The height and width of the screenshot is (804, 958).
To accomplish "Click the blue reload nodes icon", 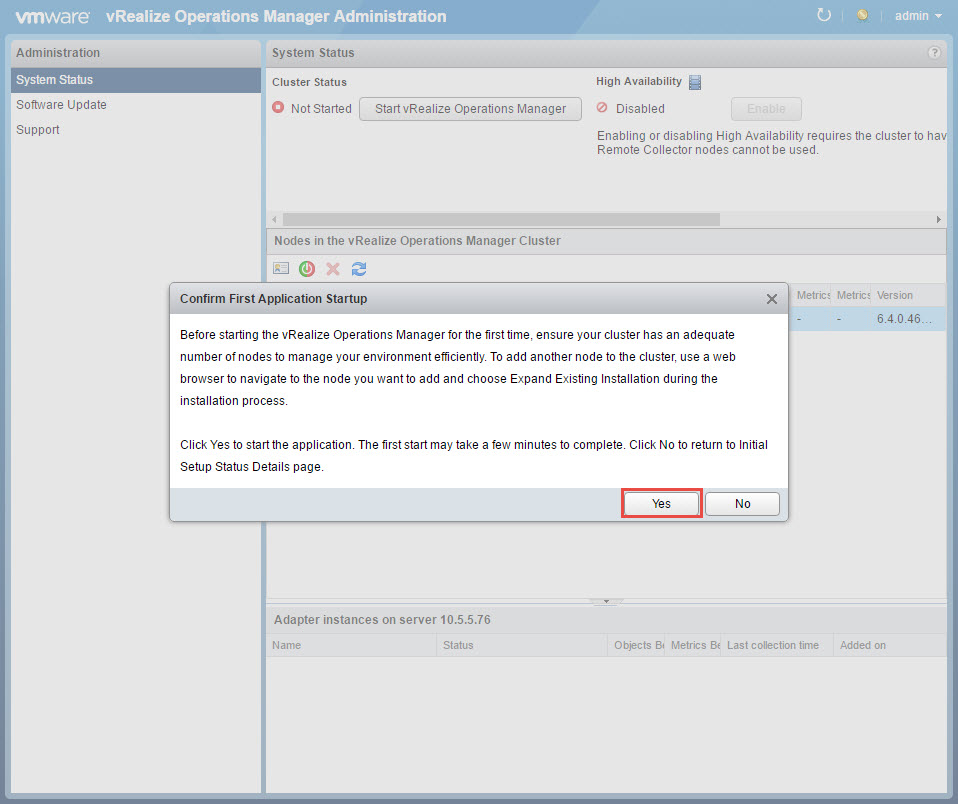I will pos(359,269).
